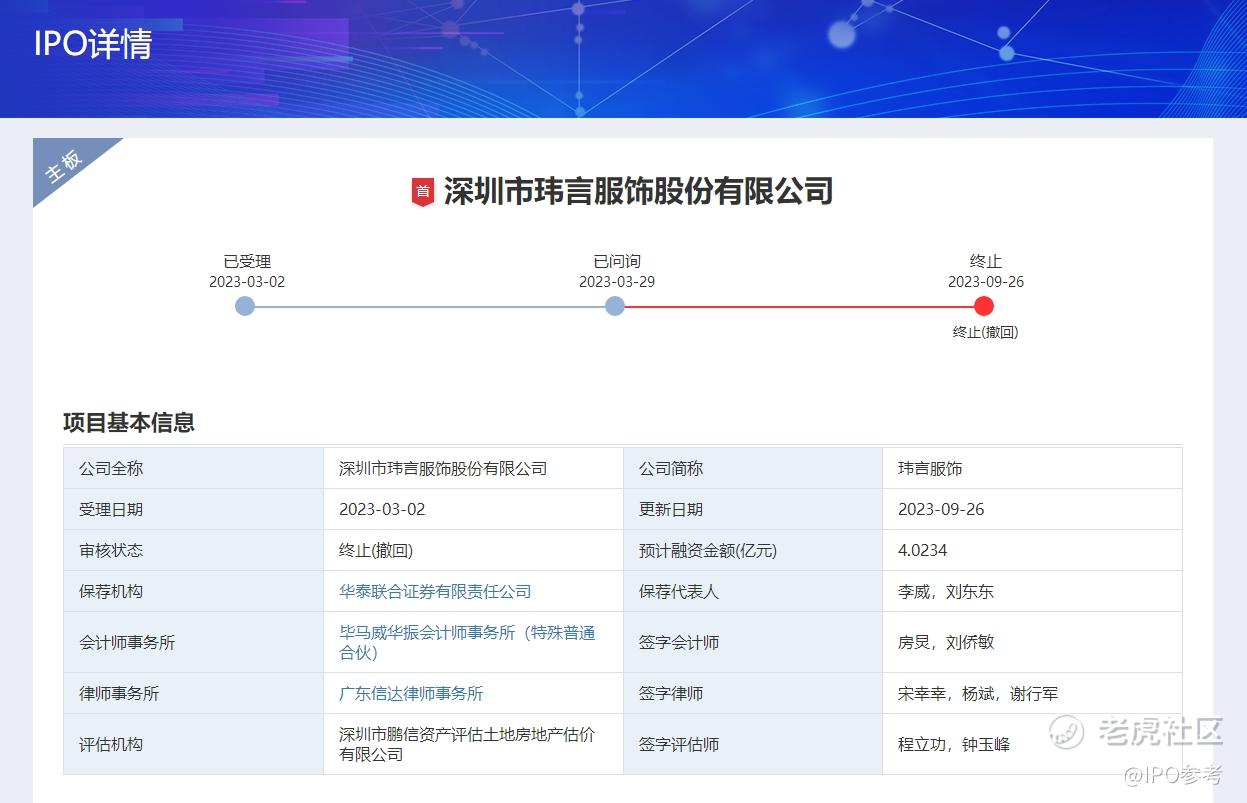Click the '玮言服饰' company short name cell
This screenshot has width=1247, height=803.
930,468
